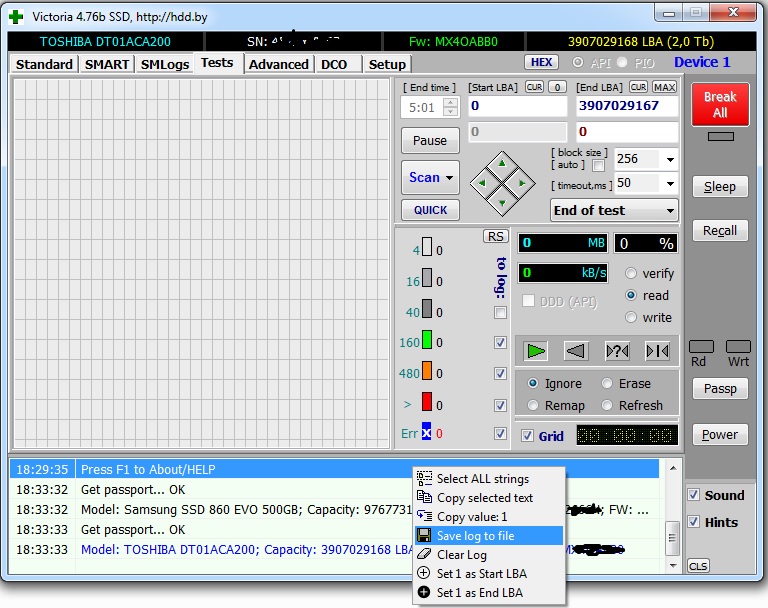Image resolution: width=768 pixels, height=608 pixels.
Task: Increase End time with the spinner
Action: tap(450, 102)
